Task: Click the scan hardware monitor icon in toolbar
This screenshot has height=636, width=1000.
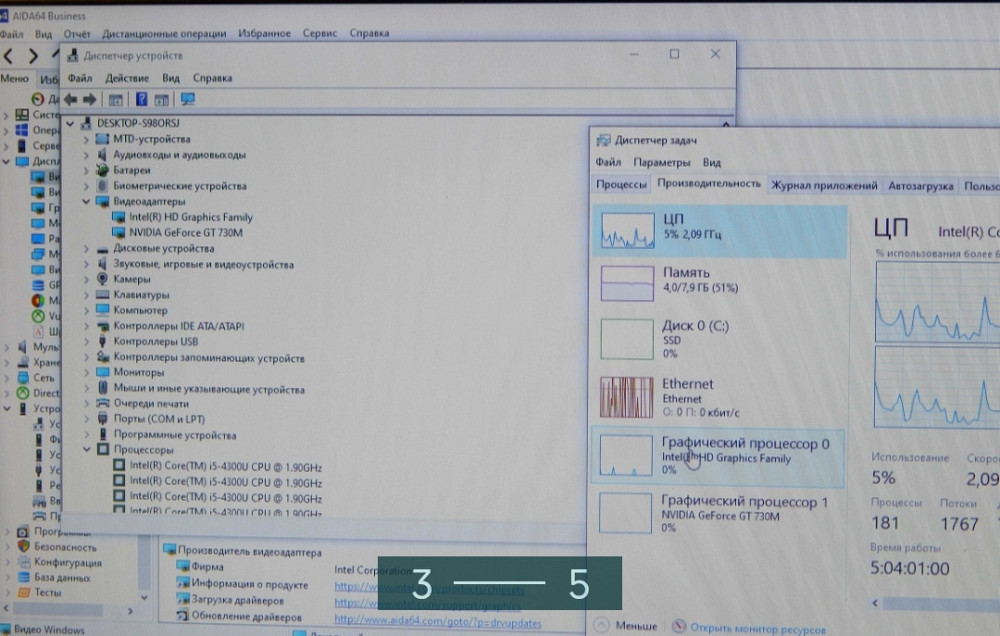Action: (187, 99)
